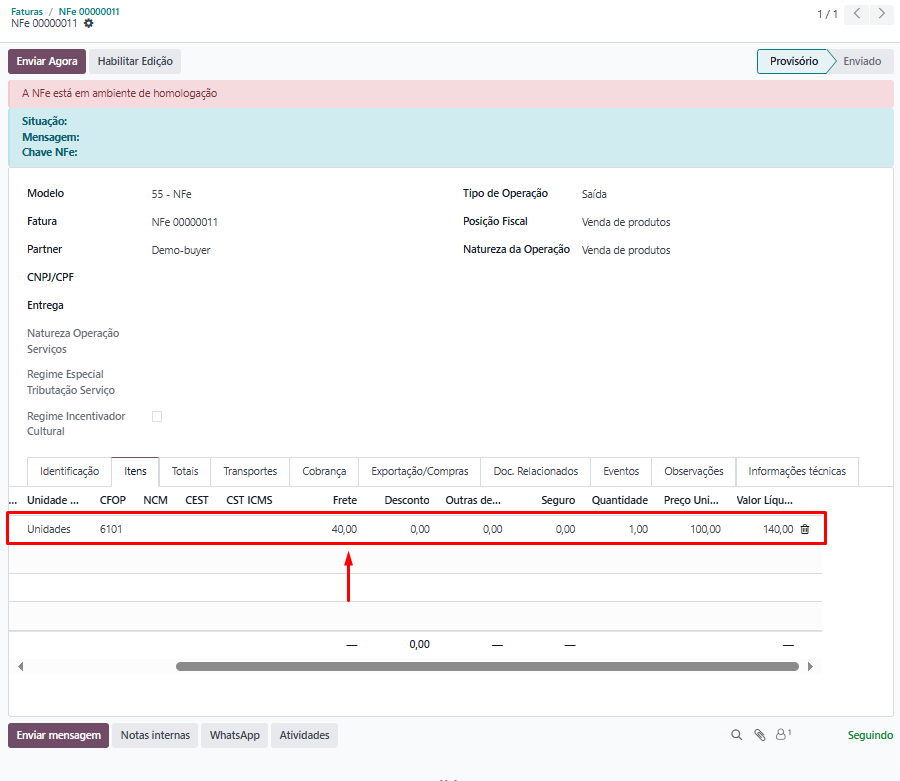
Task: Click the Unidades cell in item row
Action: pos(49,529)
